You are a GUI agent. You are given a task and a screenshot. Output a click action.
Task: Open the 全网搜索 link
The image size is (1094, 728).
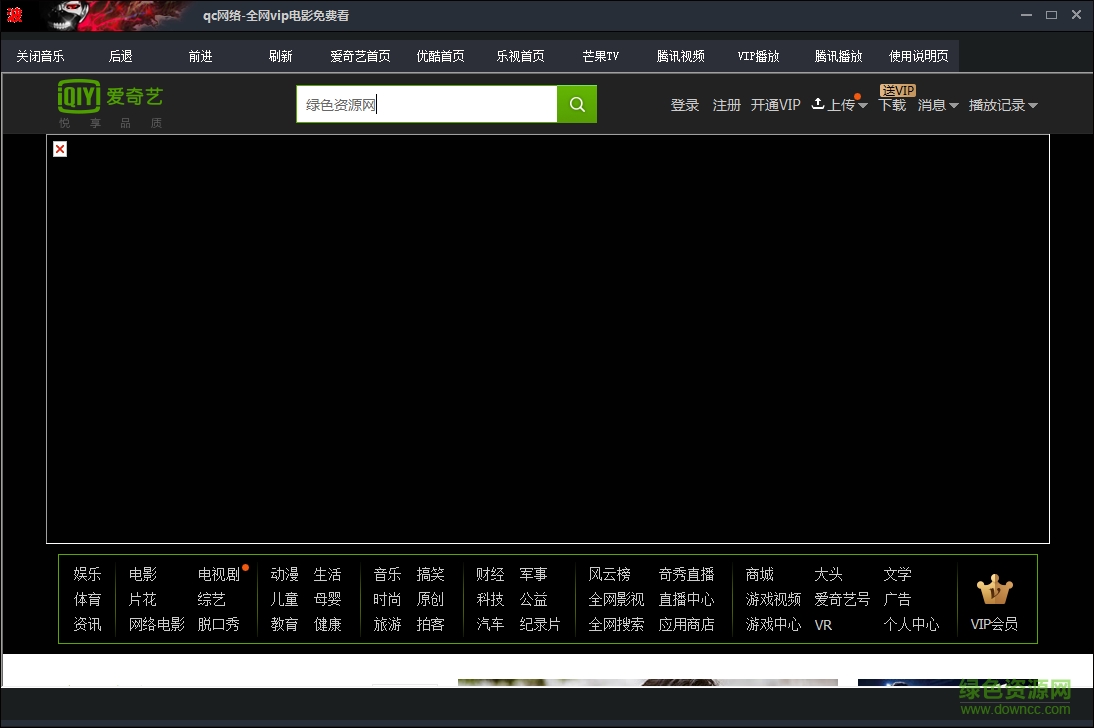point(616,624)
